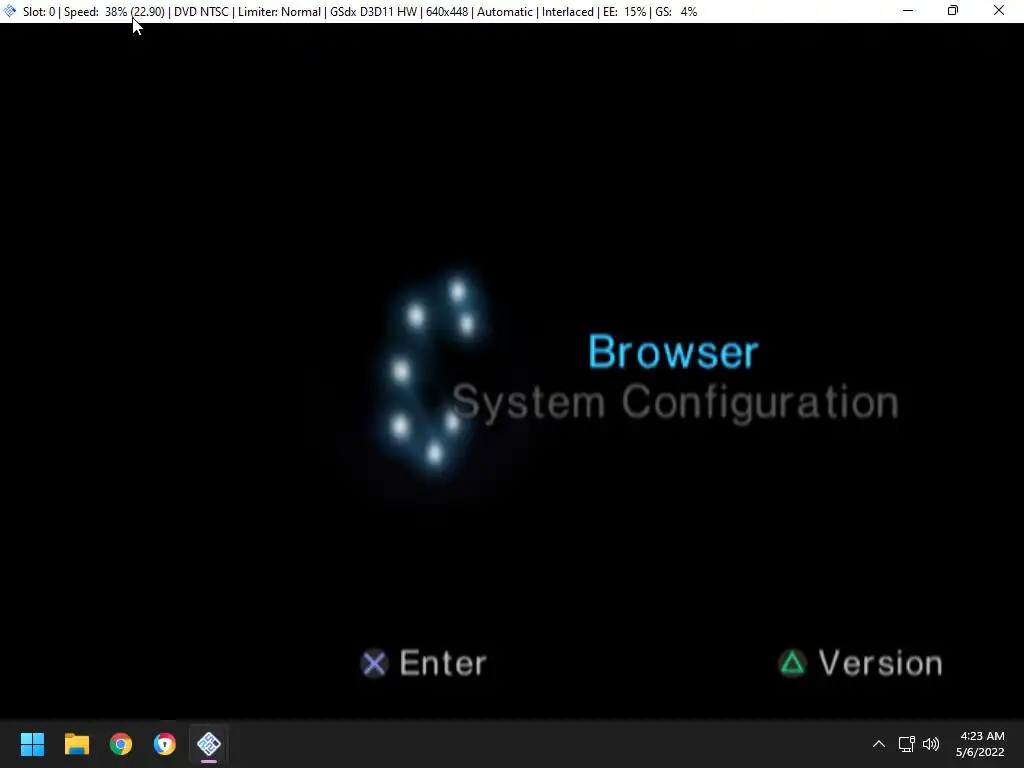
Task: Restore down the PCSX2 window
Action: pos(953,11)
